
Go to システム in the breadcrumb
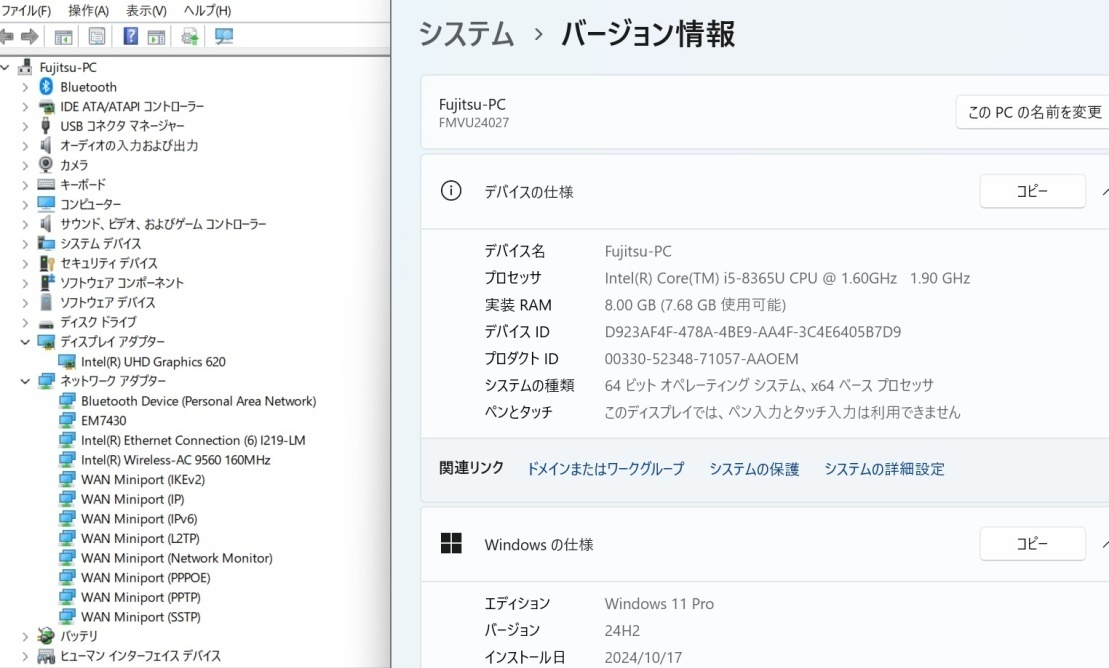[x=466, y=34]
